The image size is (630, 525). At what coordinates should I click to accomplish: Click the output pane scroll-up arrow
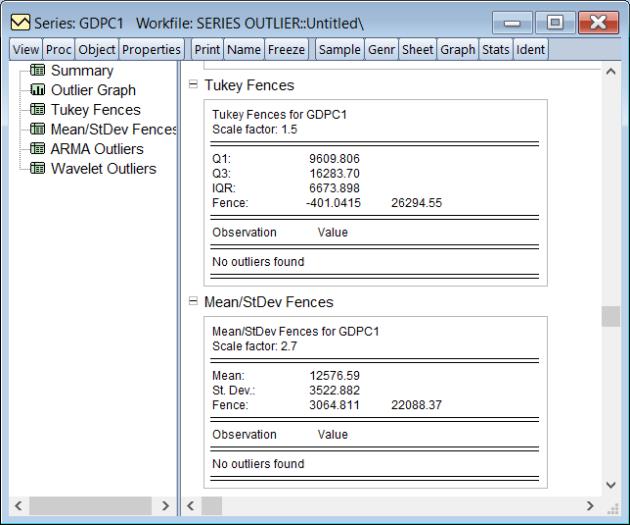pyautogui.click(x=610, y=73)
